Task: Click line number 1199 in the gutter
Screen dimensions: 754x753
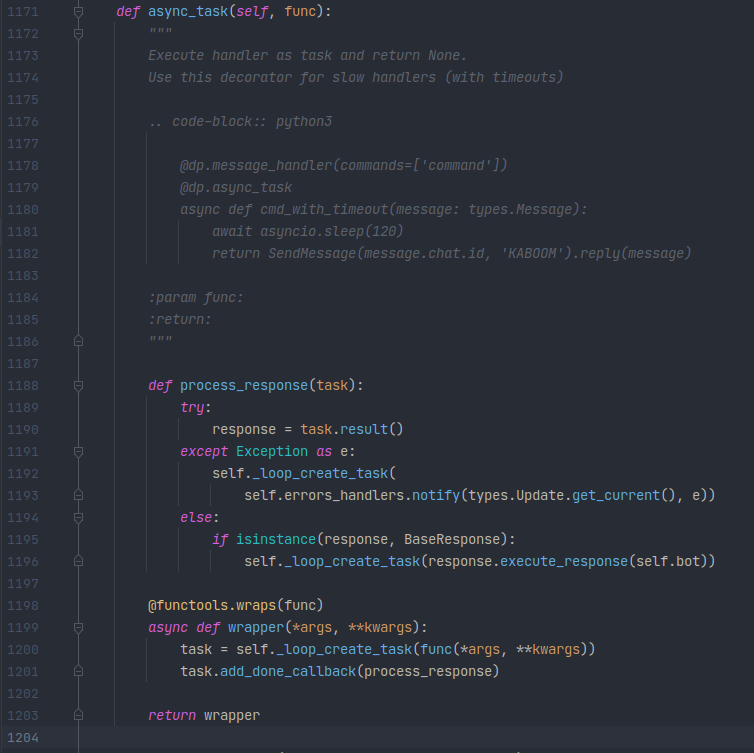Action: tap(23, 628)
